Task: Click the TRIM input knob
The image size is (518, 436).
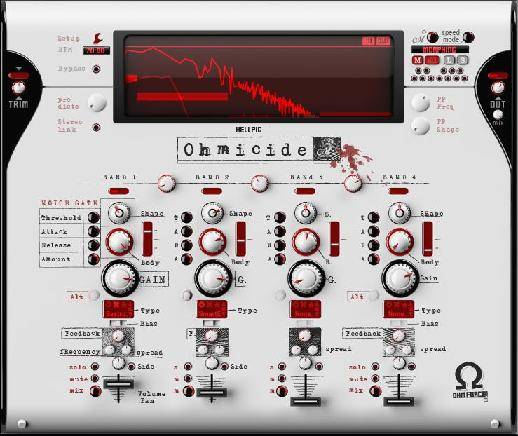Action: [18, 88]
